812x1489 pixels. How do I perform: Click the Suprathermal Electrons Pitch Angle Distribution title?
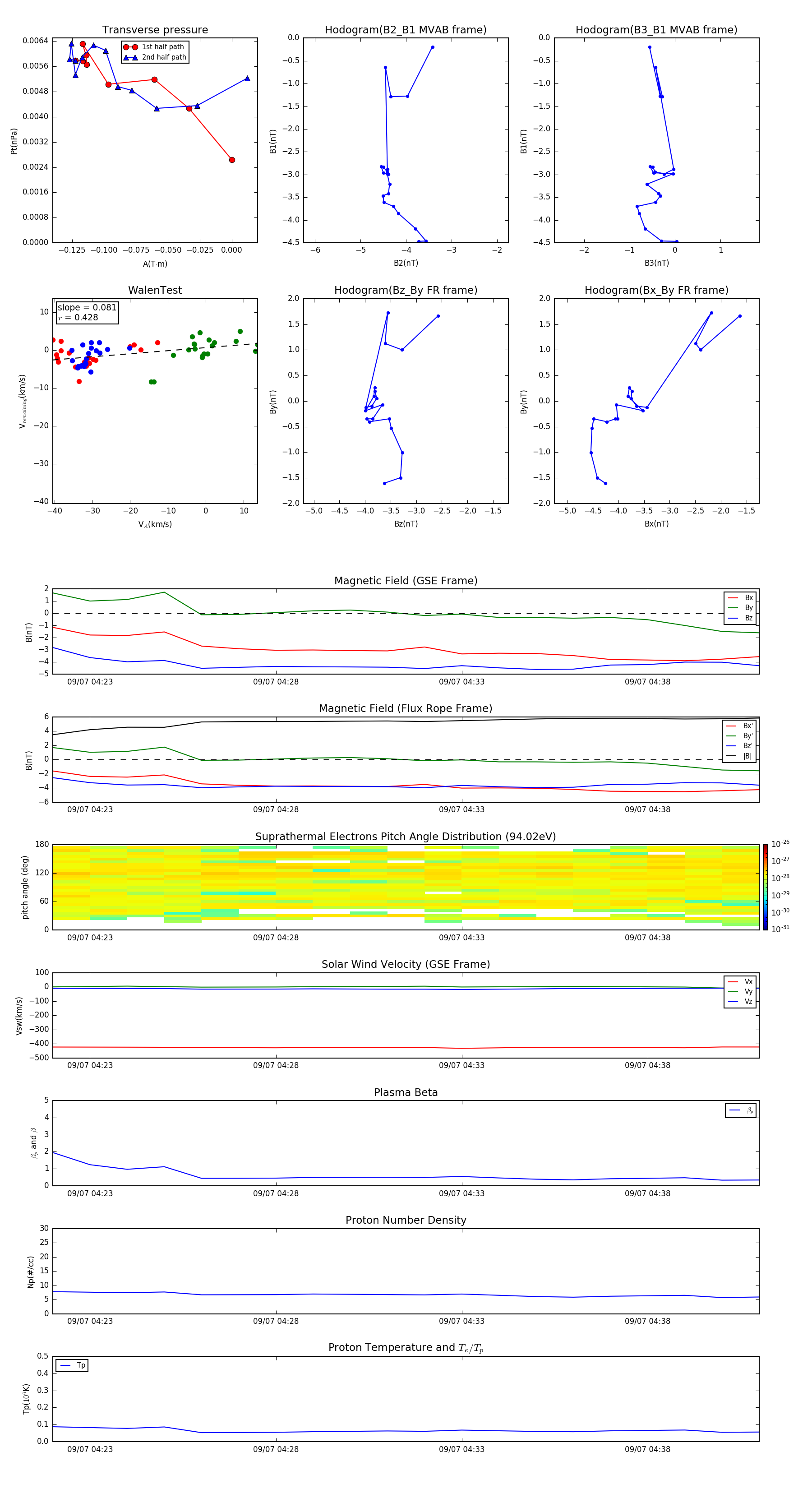point(406,837)
